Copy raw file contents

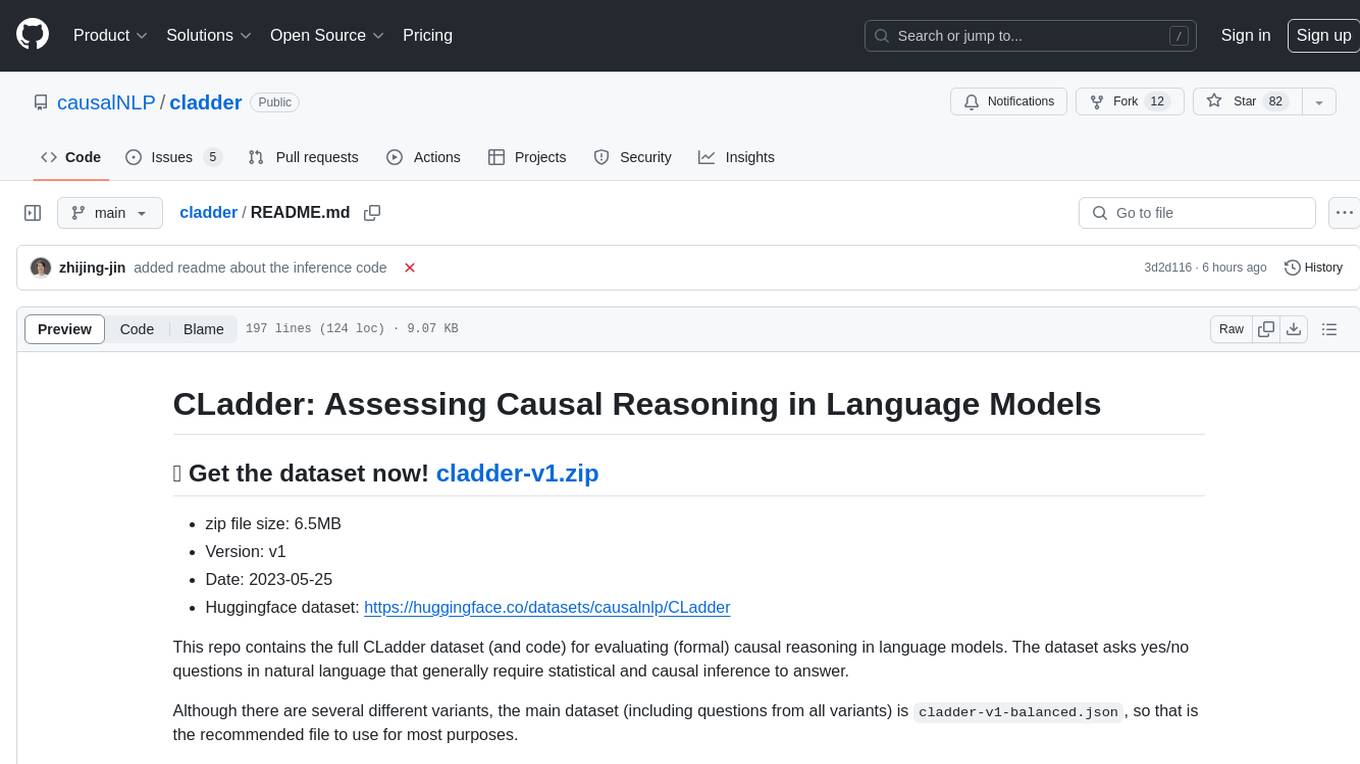click(1266, 329)
